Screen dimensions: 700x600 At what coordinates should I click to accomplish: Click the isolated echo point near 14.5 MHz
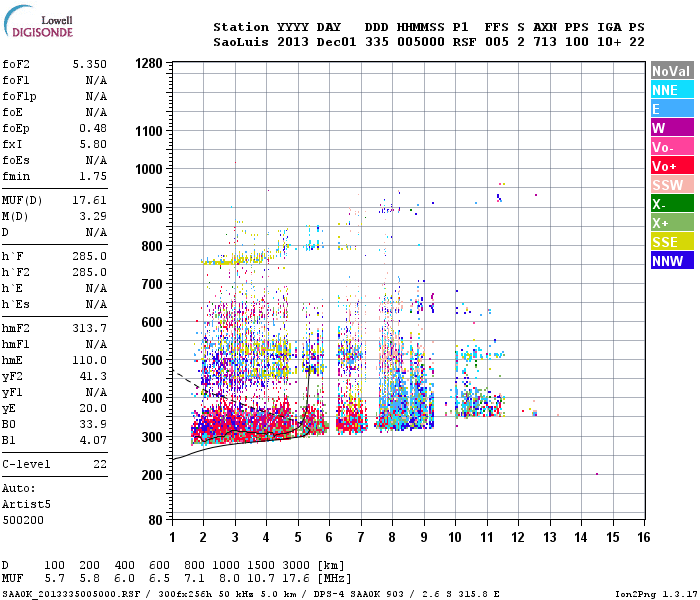[597, 474]
